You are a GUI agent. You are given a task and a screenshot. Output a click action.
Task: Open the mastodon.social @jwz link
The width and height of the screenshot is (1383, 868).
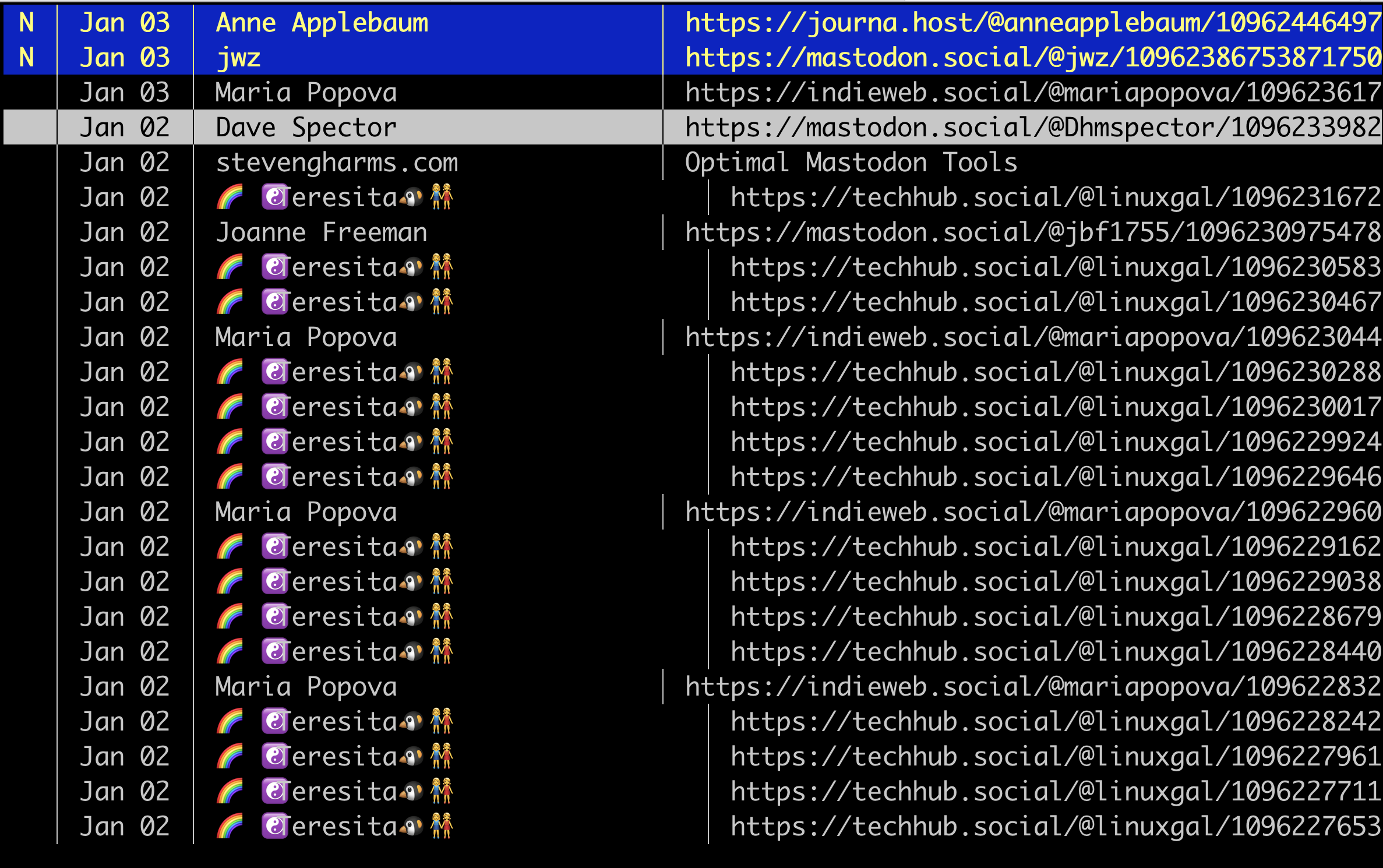(x=1032, y=58)
